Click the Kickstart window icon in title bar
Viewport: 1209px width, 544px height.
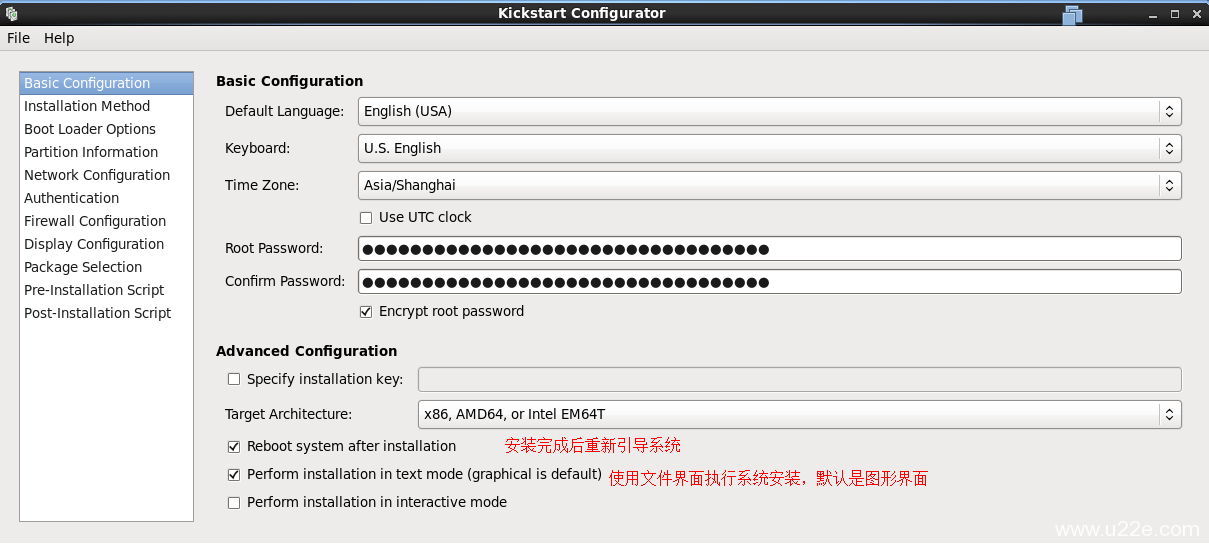pyautogui.click(x=12, y=13)
